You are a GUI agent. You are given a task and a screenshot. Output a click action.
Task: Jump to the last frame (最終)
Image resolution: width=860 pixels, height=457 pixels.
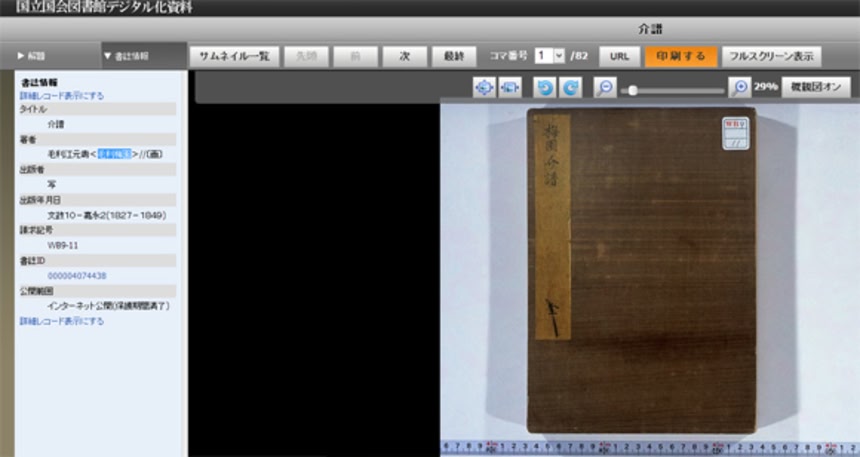click(454, 56)
